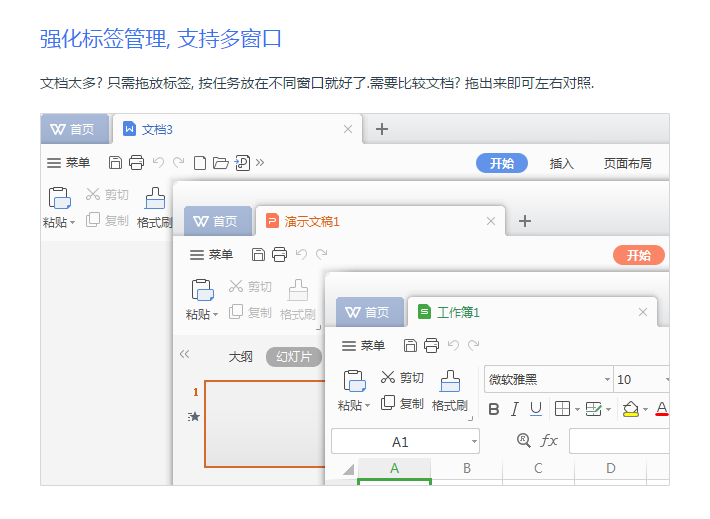
Task: Open the borders dropdown arrow
Action: coord(577,409)
